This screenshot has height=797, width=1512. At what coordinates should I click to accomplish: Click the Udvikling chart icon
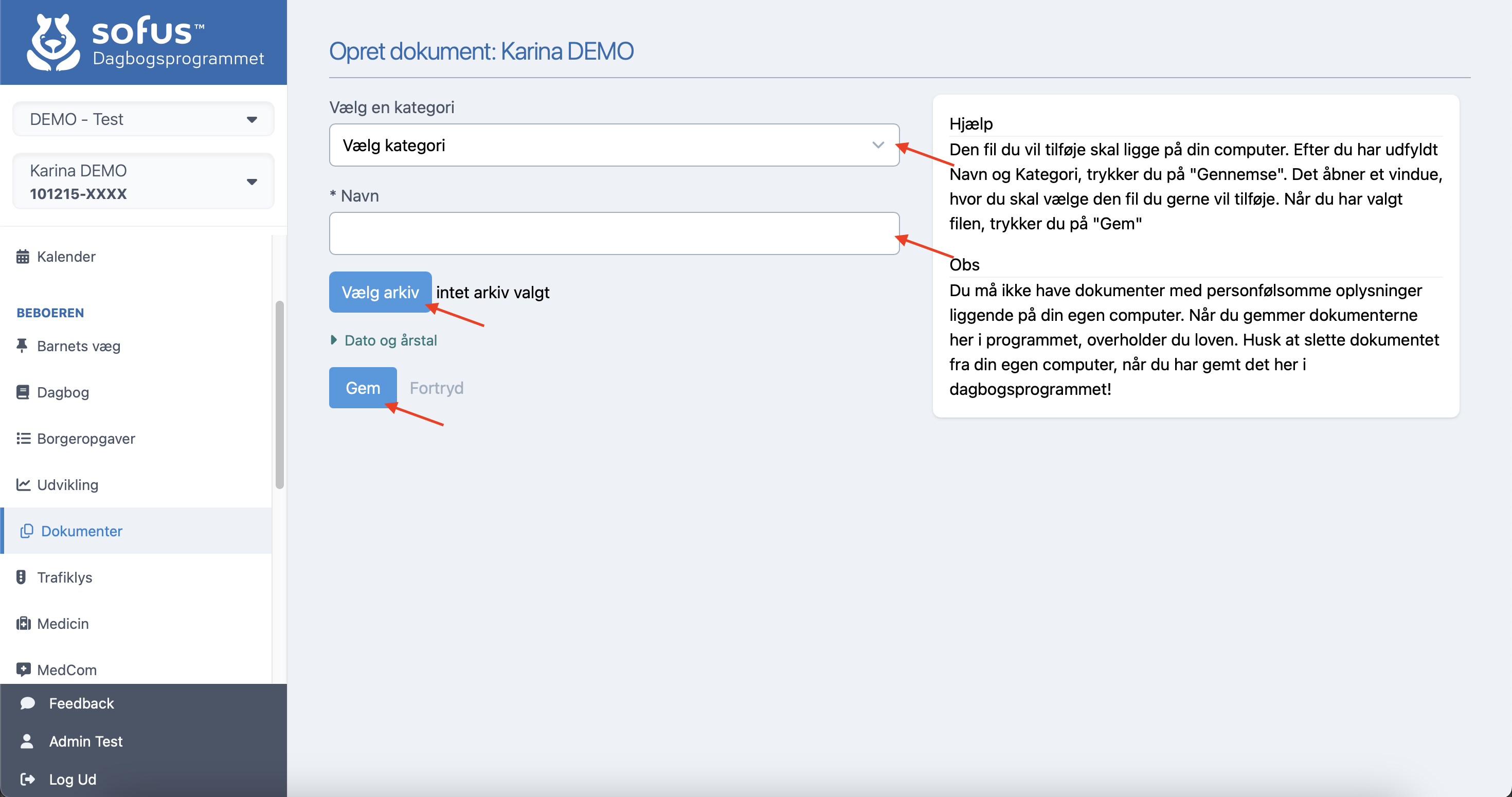[23, 485]
